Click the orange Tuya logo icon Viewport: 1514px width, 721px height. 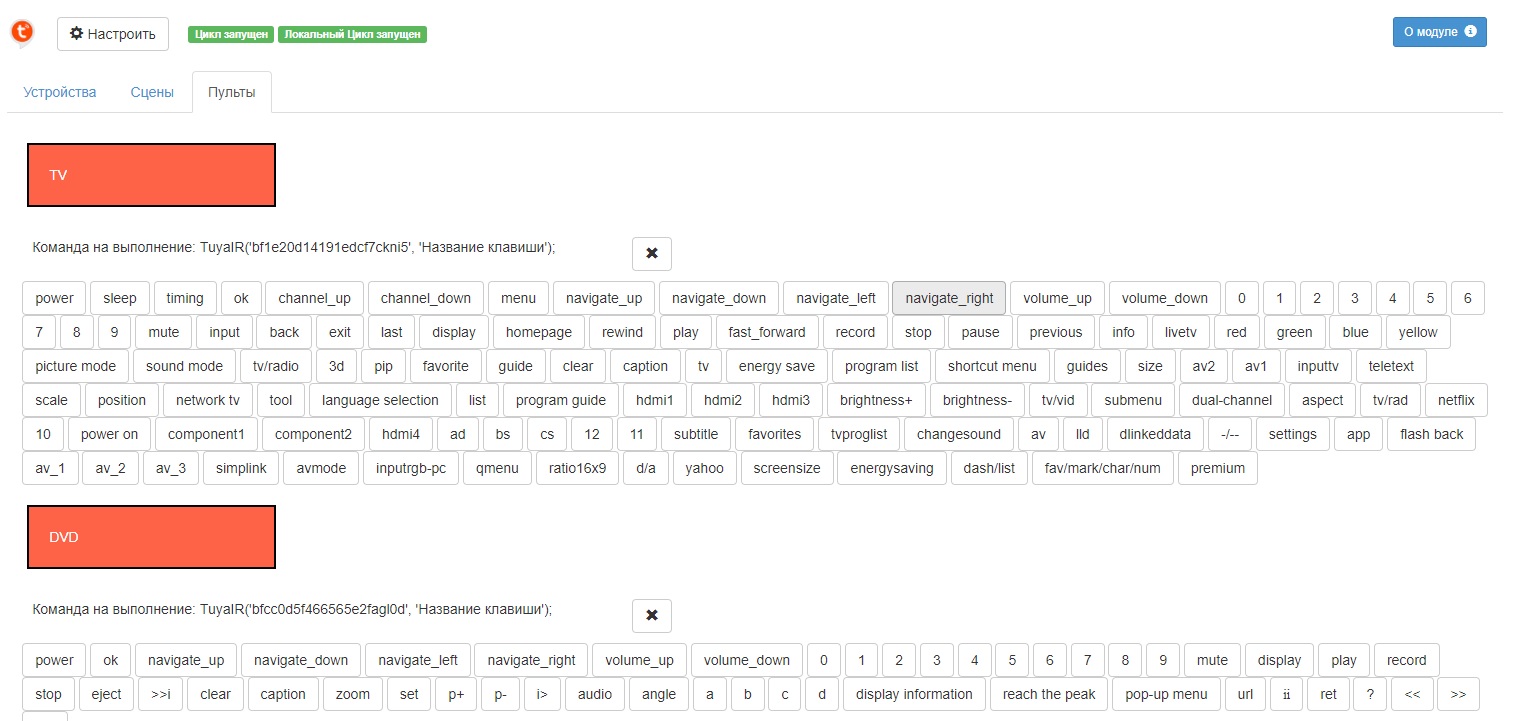[21, 32]
